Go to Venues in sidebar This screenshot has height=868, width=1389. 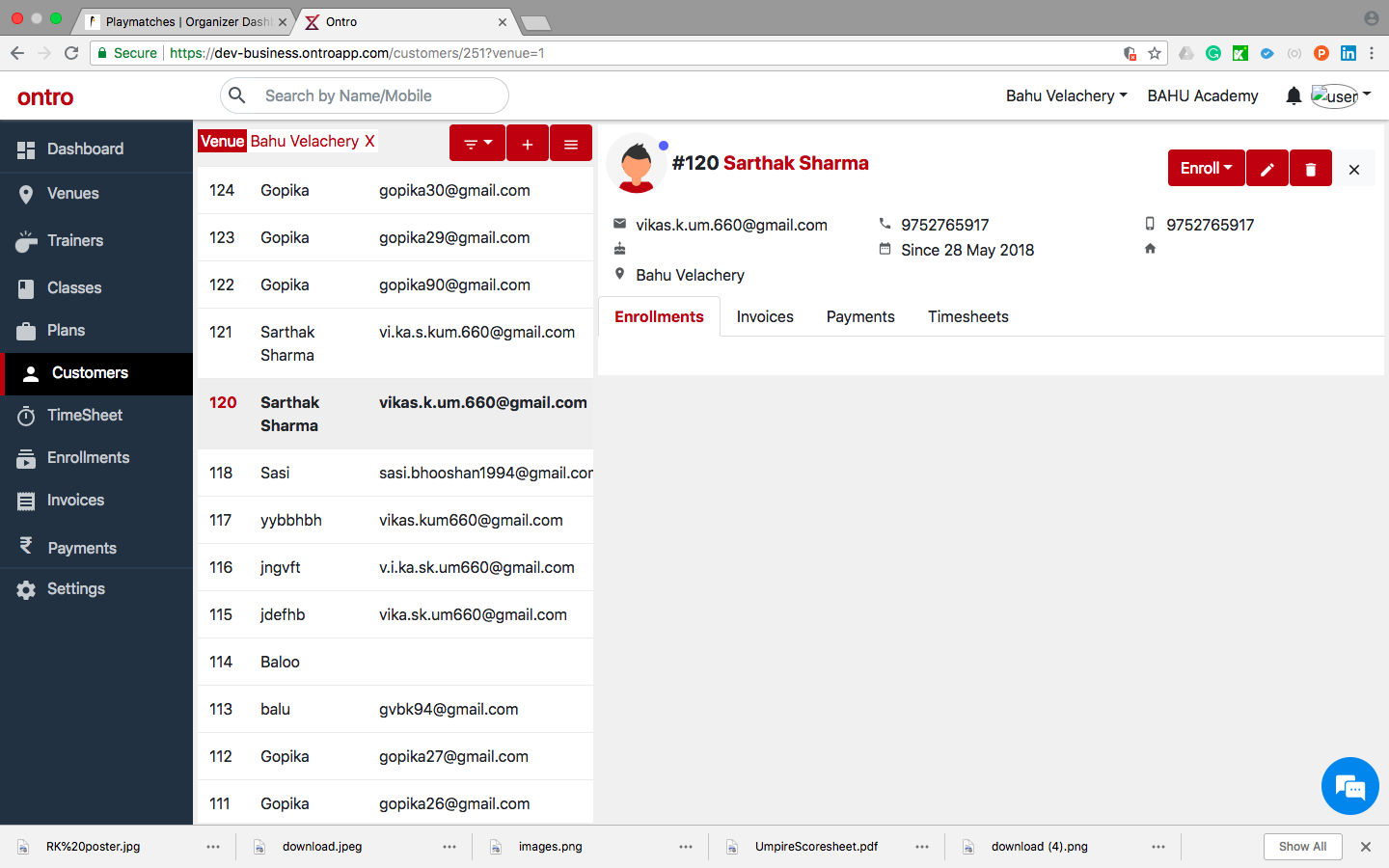pyautogui.click(x=96, y=193)
